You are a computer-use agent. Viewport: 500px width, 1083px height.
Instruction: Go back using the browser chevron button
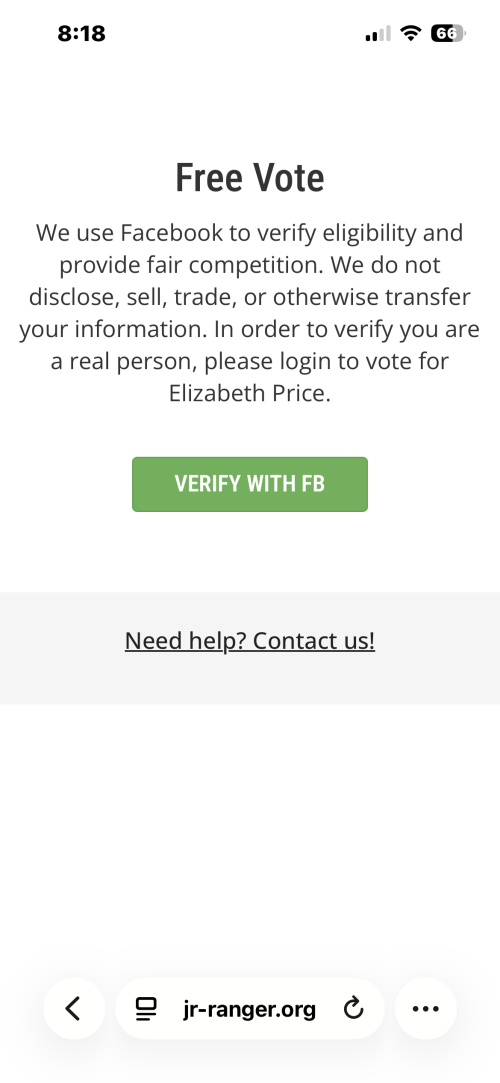point(74,1008)
